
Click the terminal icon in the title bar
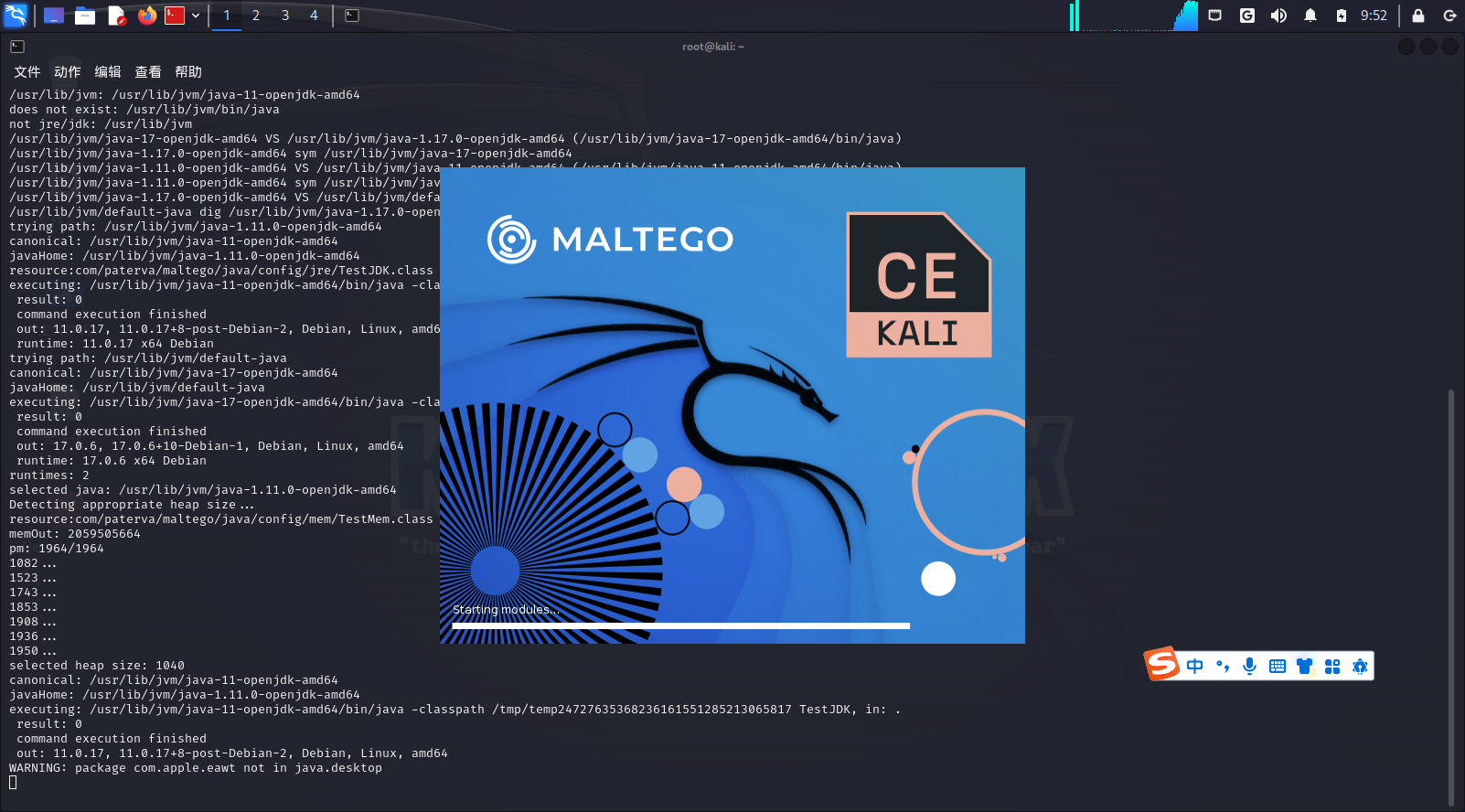coord(17,46)
